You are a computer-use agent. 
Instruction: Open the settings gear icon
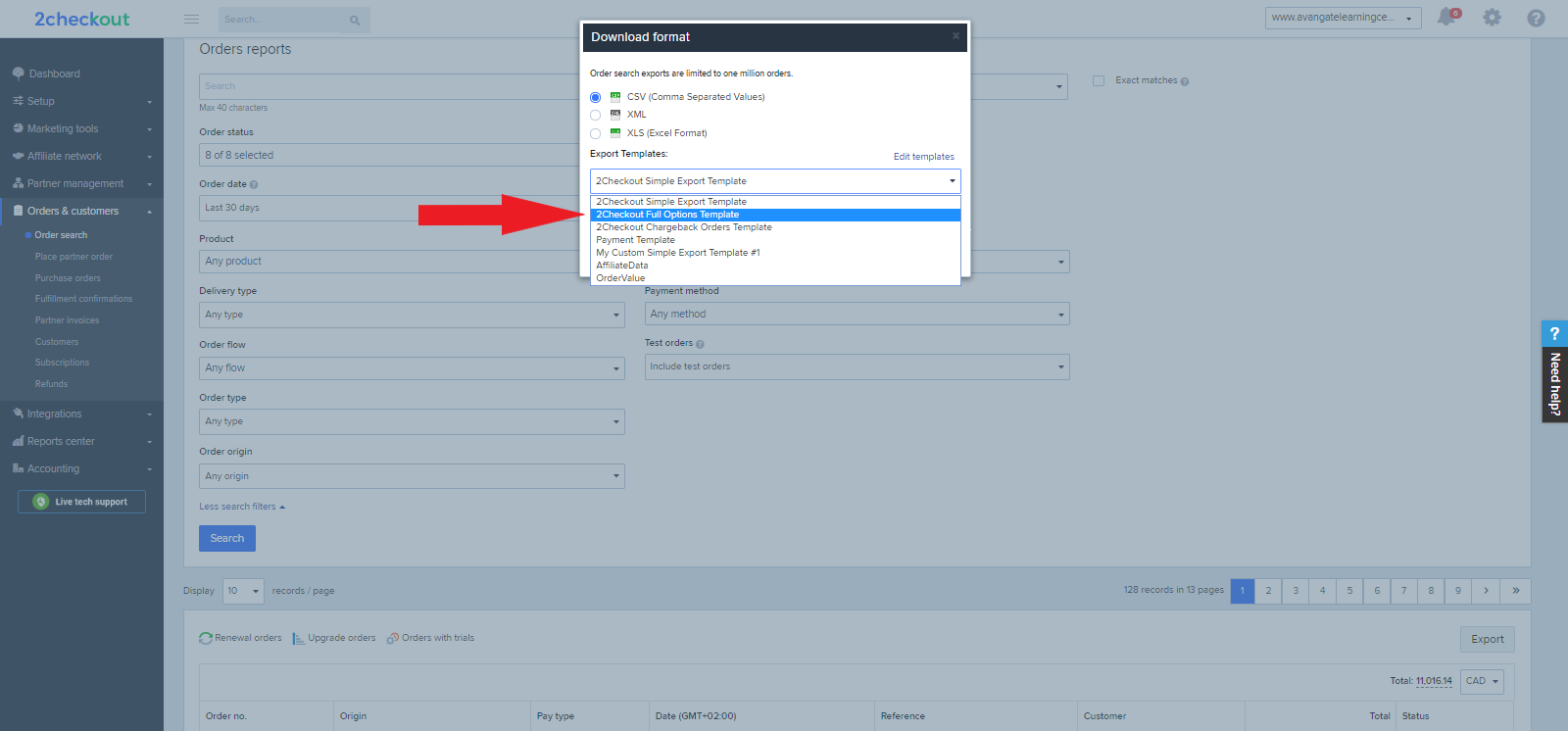point(1492,18)
